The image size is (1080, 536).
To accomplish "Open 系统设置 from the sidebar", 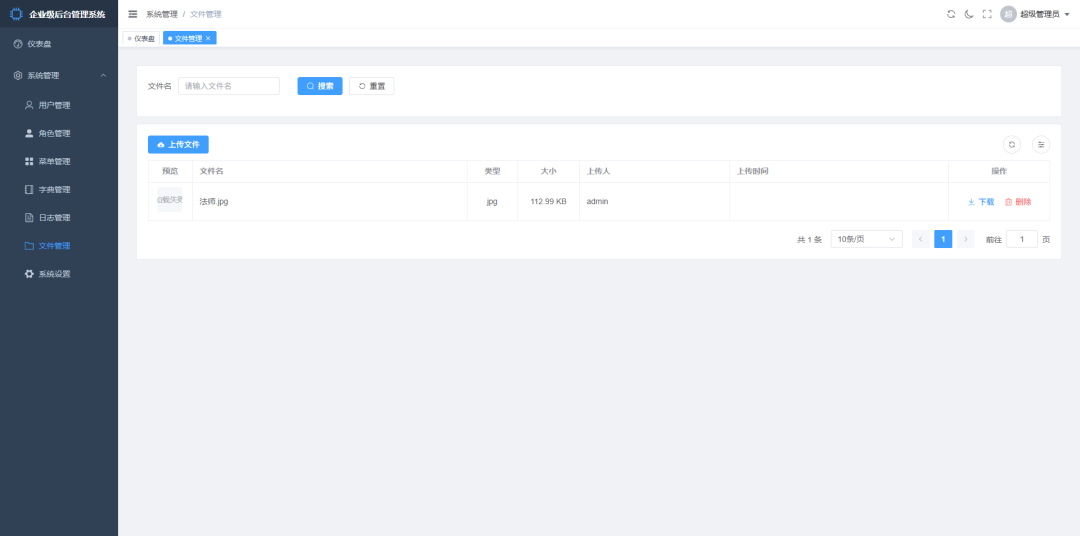I will pos(59,274).
